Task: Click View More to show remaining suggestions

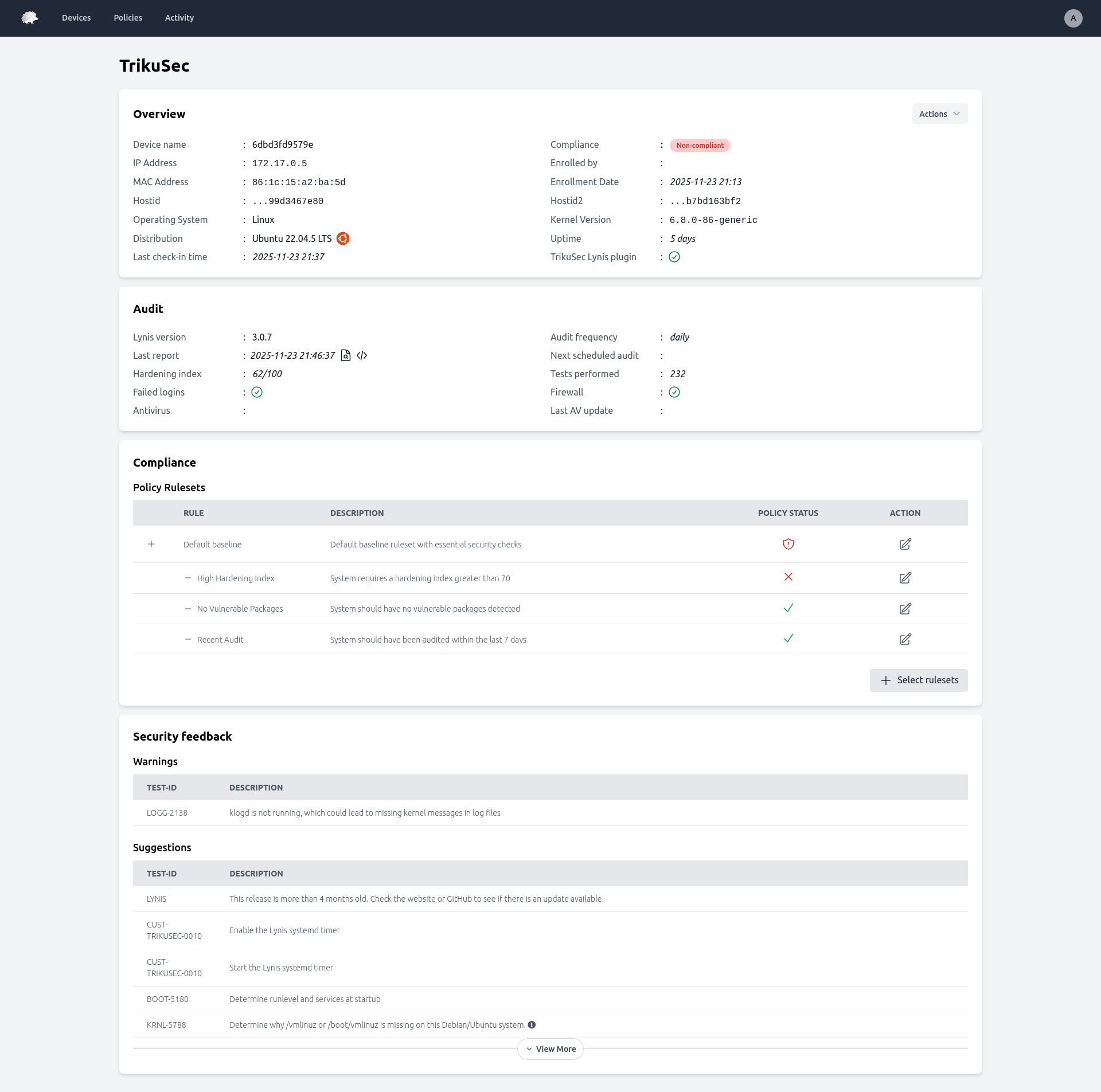Action: click(550, 1048)
